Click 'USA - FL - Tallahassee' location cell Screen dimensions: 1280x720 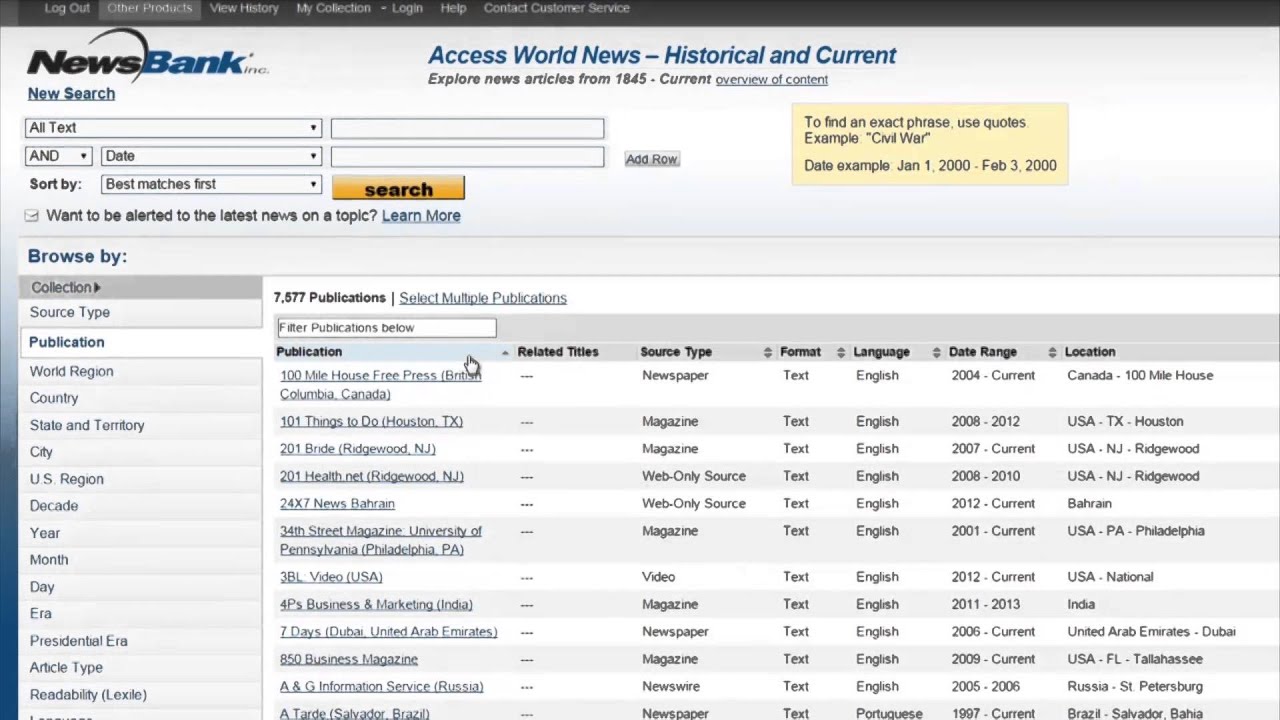click(x=1135, y=660)
